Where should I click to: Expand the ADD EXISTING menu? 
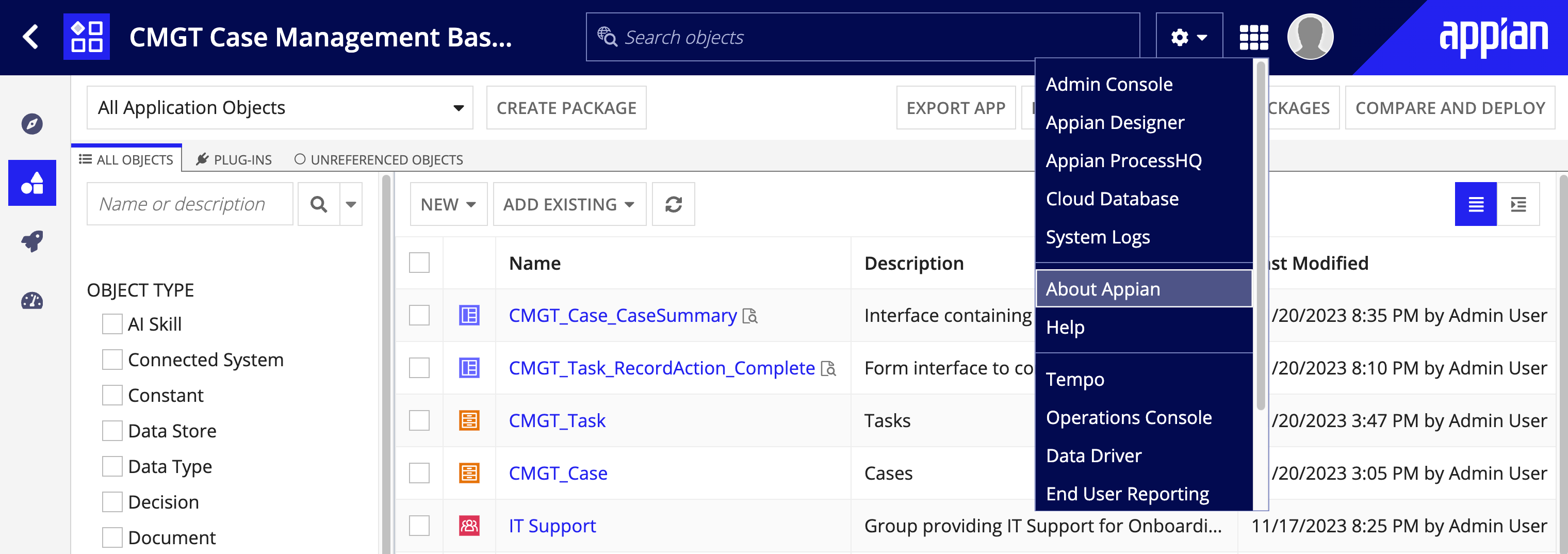point(569,204)
